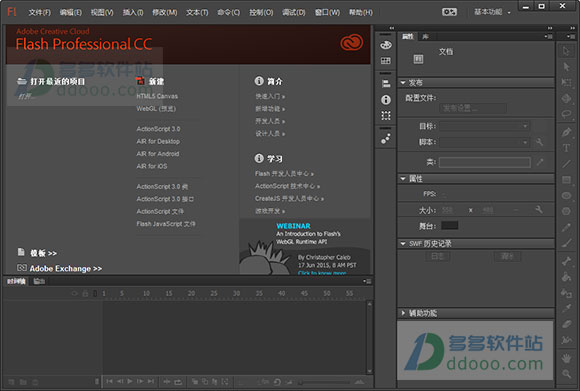Select the Bone tool

tap(566, 261)
